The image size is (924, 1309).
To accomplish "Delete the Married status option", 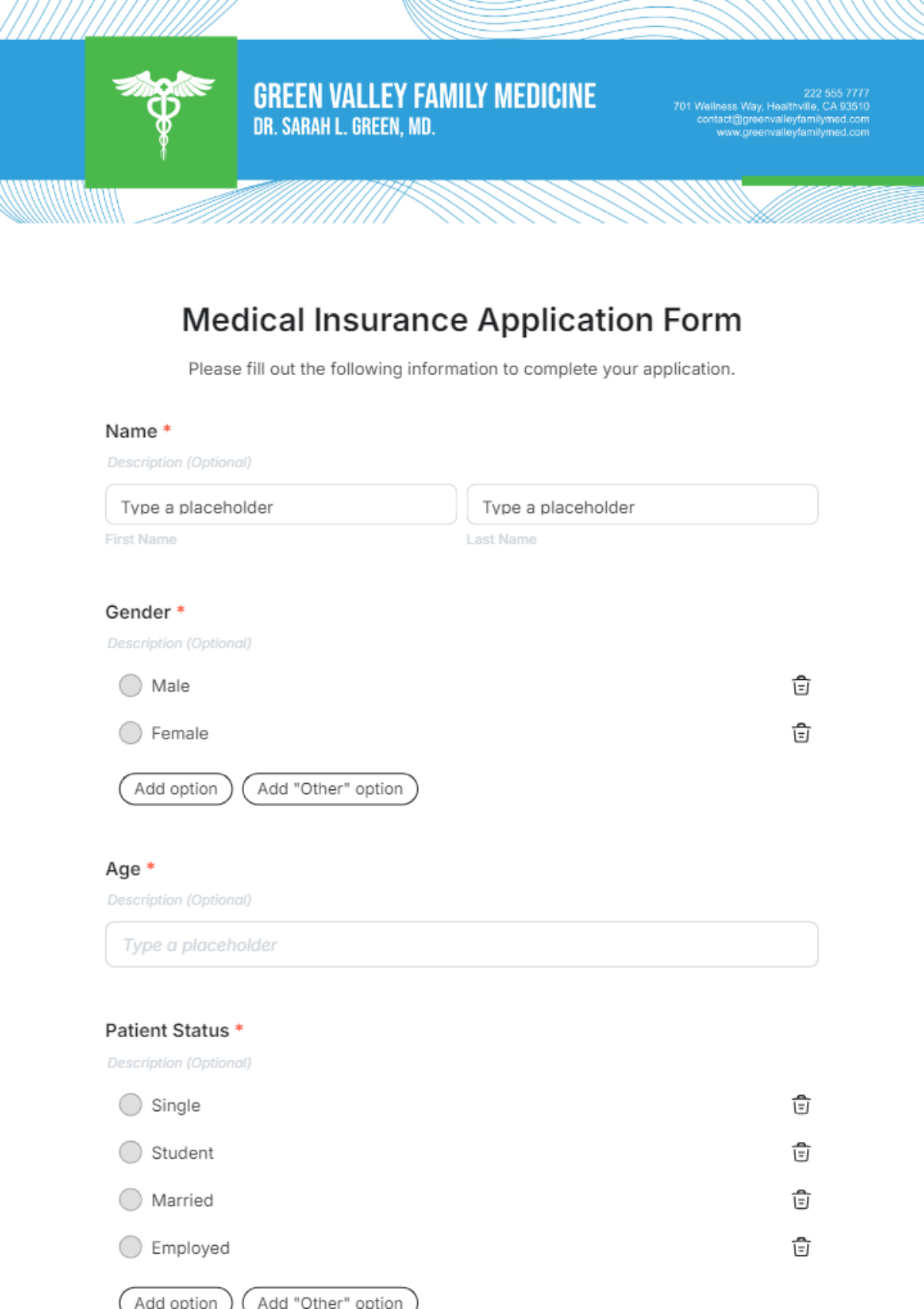I will coord(801,1200).
